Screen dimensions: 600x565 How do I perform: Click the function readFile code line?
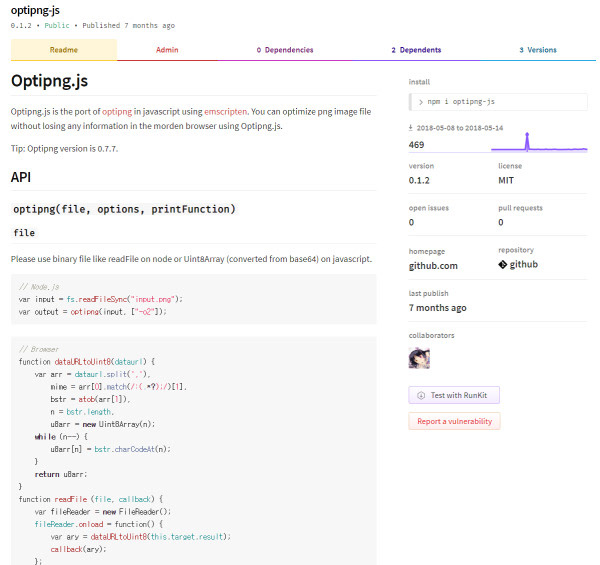pyautogui.click(x=91, y=499)
